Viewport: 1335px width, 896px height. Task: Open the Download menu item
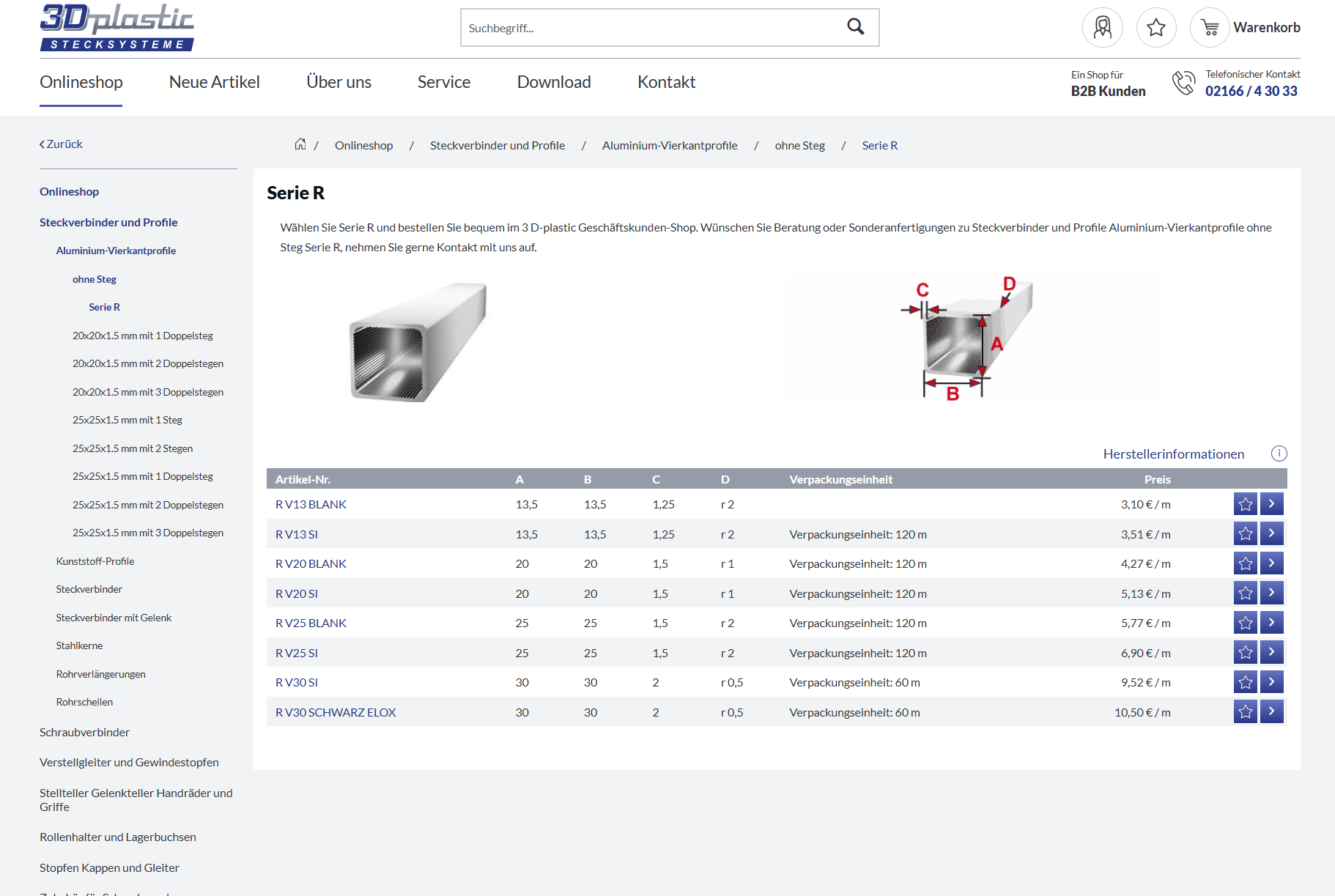point(553,82)
